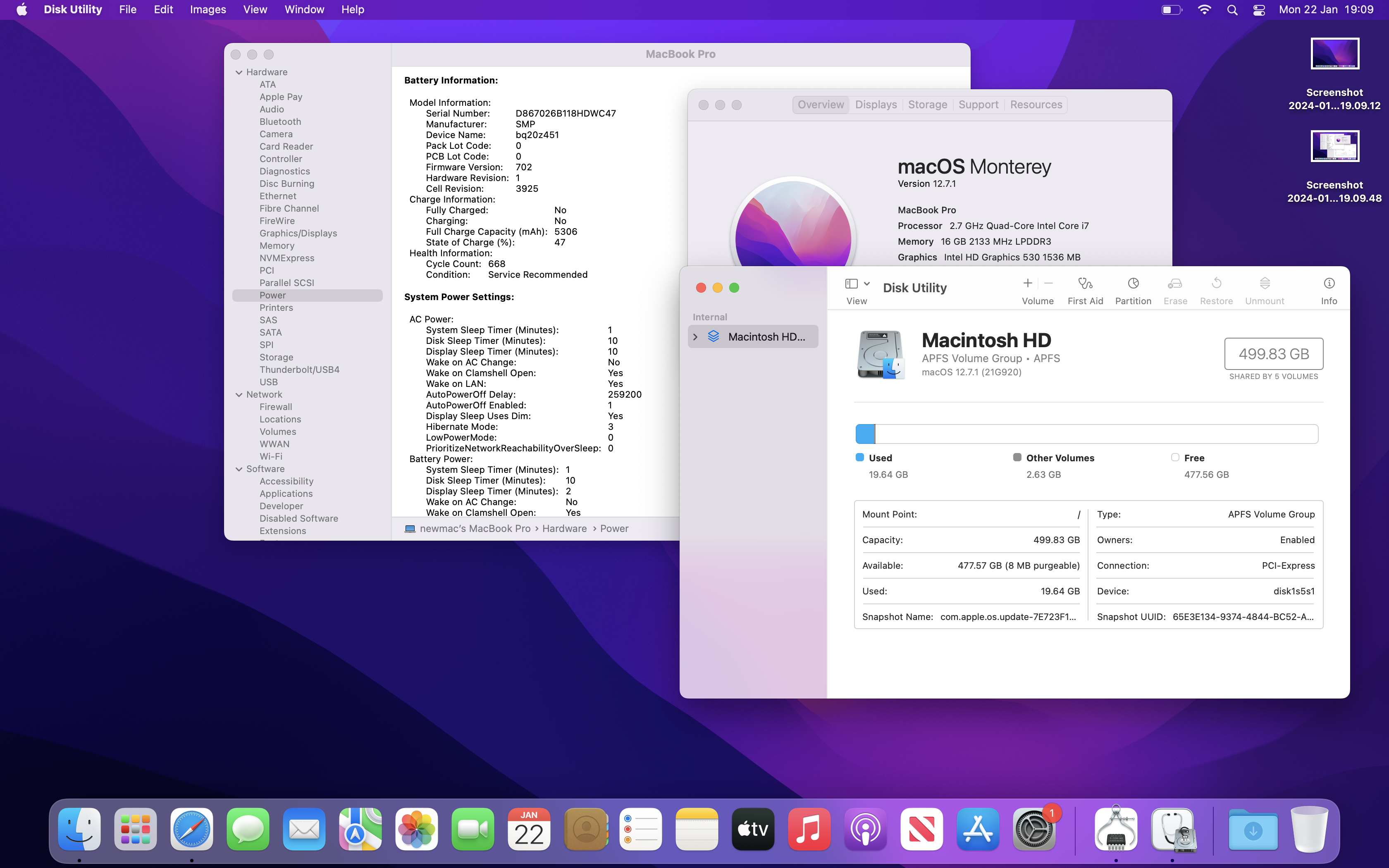
Task: Open Notes from the Dock
Action: [x=697, y=829]
